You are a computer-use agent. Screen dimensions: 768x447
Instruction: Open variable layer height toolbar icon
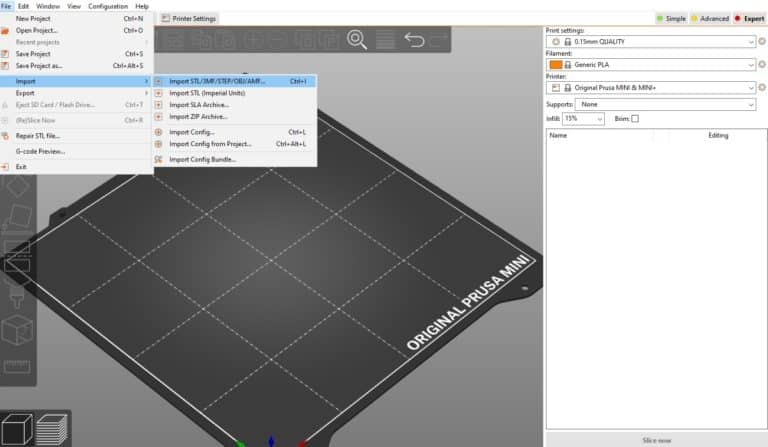tap(385, 40)
